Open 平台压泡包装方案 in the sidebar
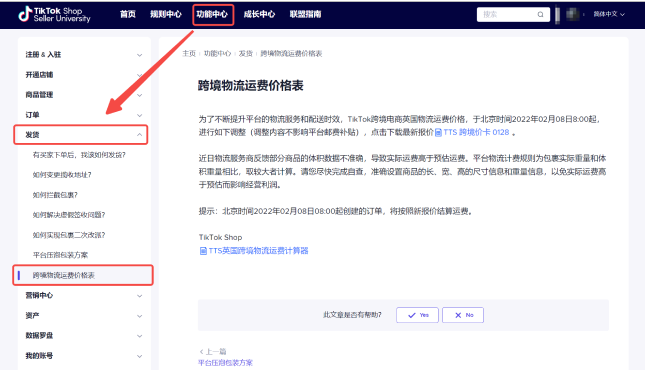 tap(60, 255)
